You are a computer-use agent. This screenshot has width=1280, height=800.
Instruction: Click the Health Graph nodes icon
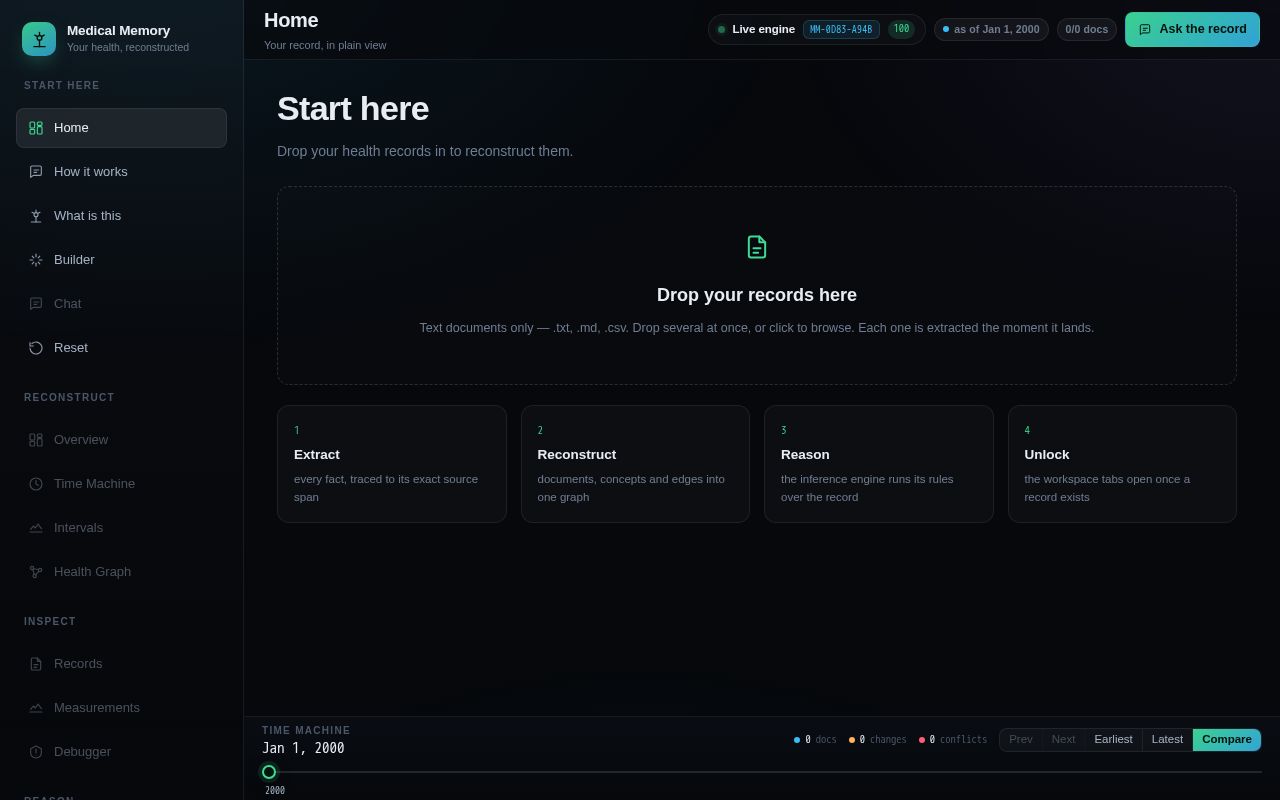(x=36, y=572)
